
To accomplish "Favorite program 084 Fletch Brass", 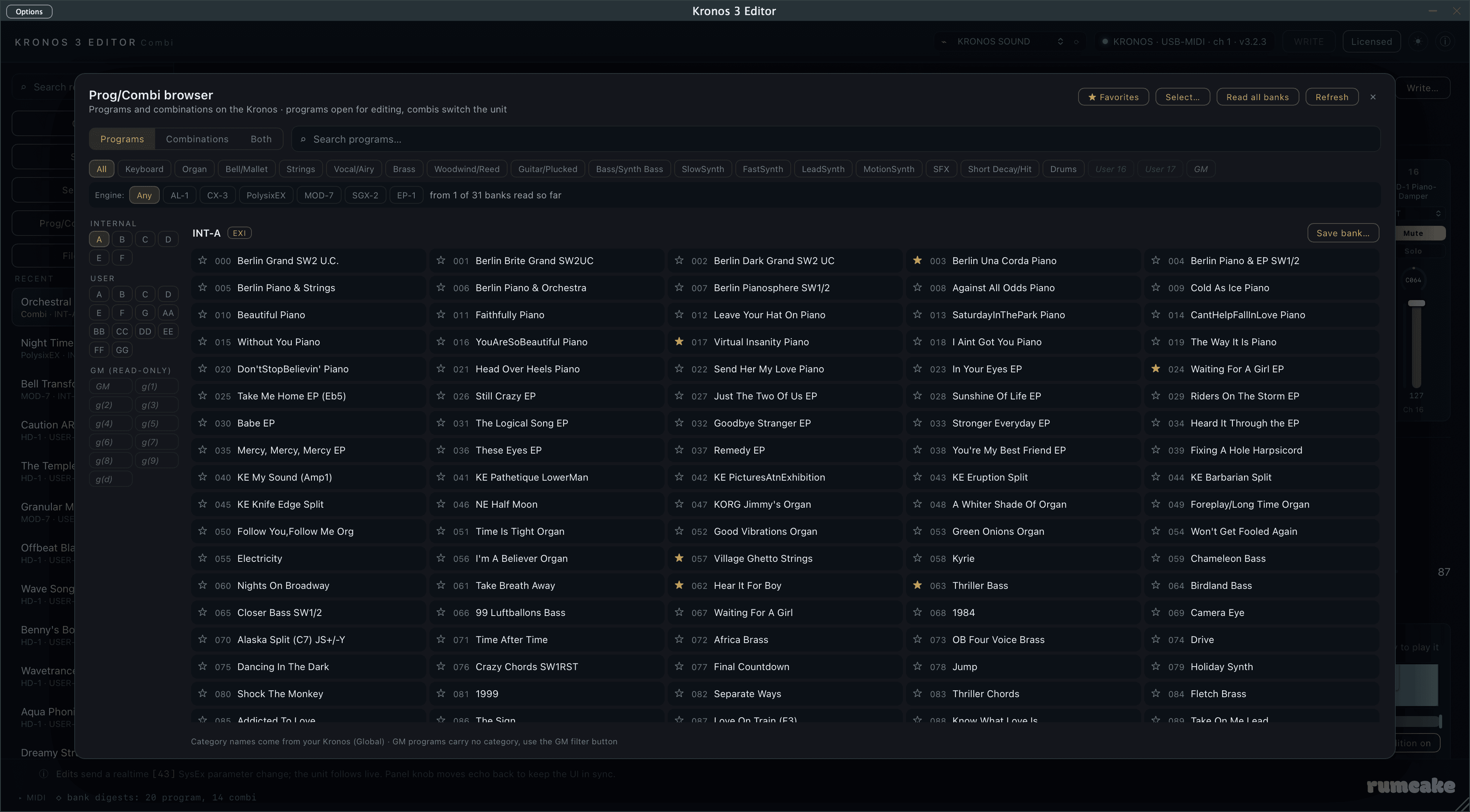I will (x=1155, y=694).
